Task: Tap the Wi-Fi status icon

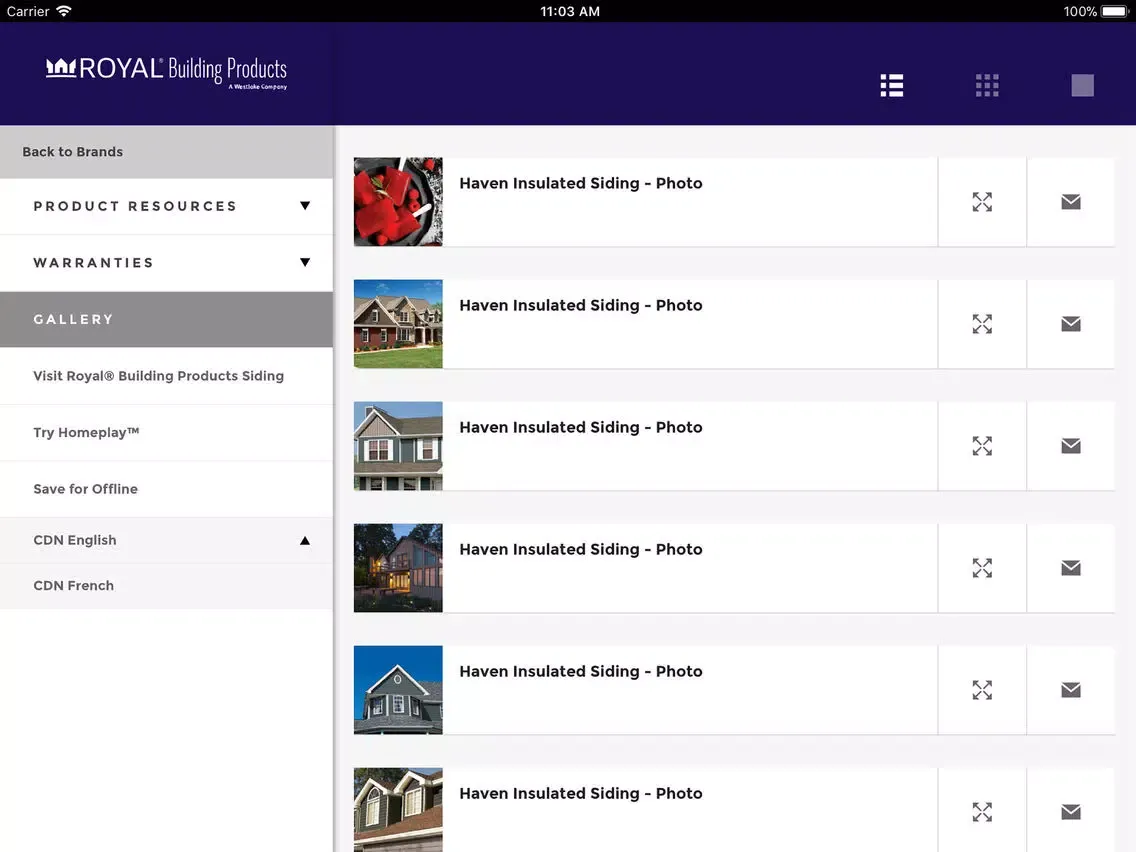Action: pos(64,11)
